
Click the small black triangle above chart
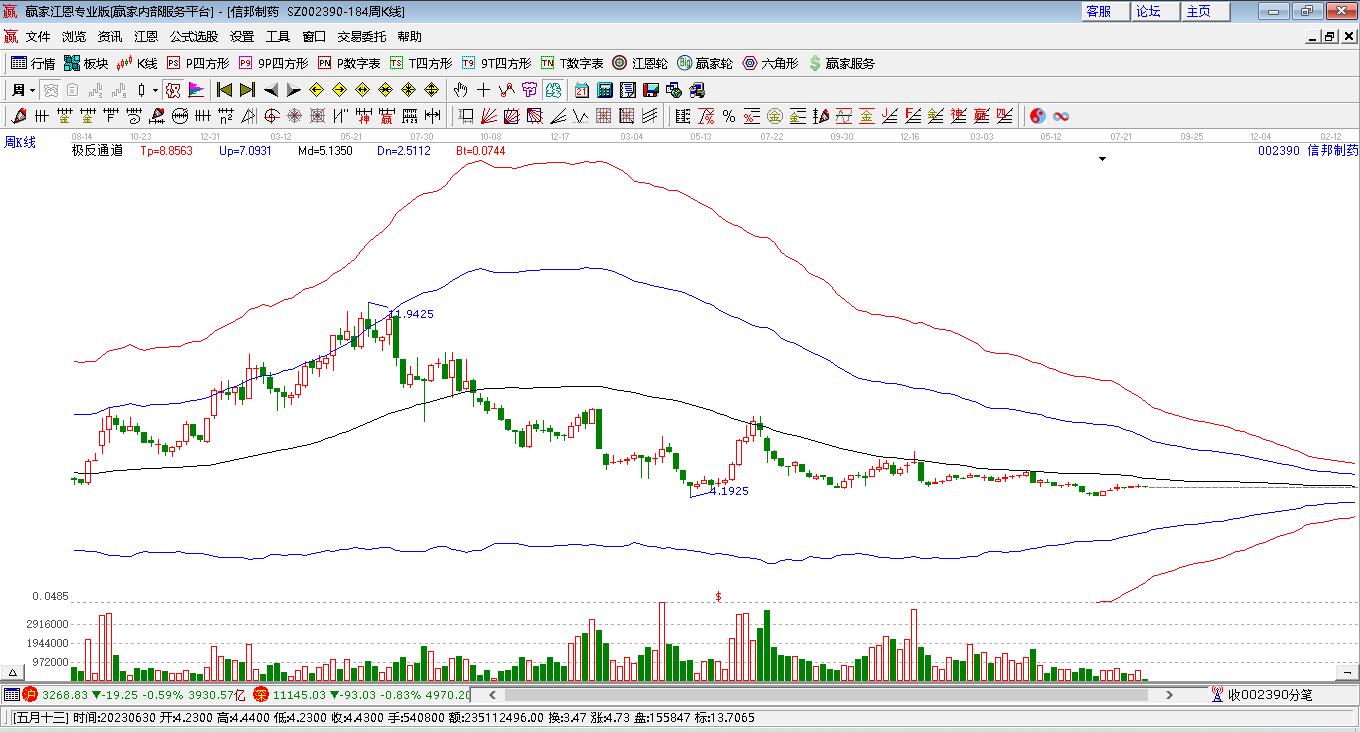point(1103,159)
